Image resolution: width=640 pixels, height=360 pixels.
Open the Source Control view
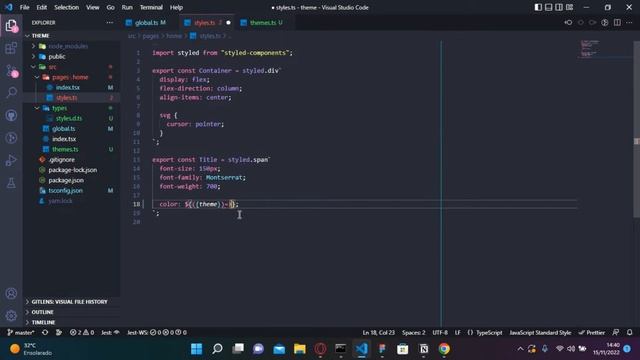coord(11,71)
